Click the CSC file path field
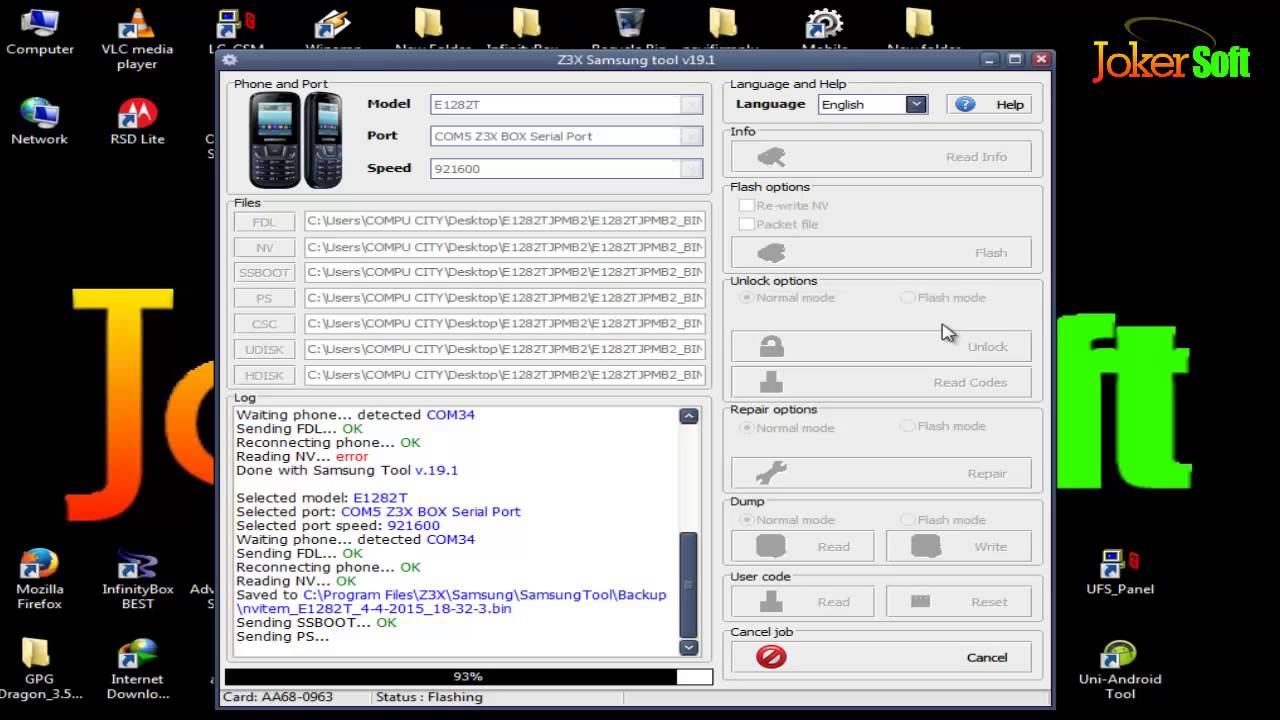Image resolution: width=1280 pixels, height=720 pixels. coord(505,323)
